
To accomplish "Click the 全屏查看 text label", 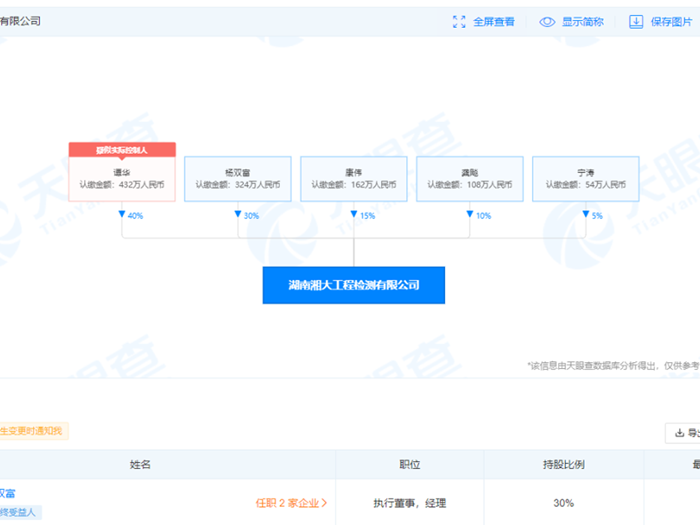I will click(493, 21).
